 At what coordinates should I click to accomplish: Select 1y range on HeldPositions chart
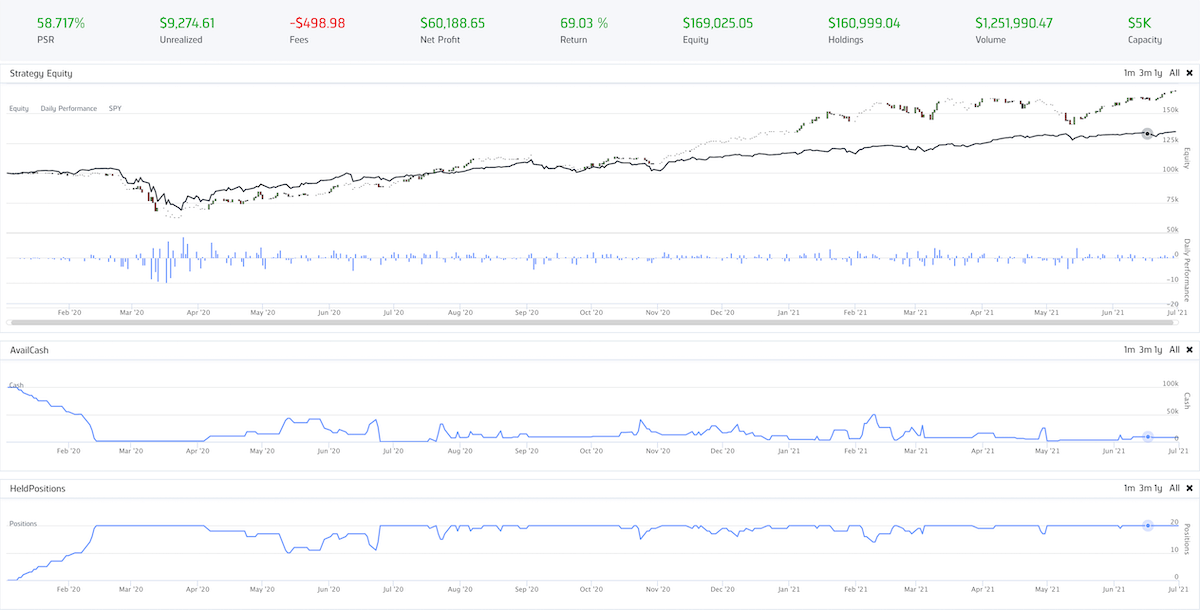click(x=1159, y=488)
